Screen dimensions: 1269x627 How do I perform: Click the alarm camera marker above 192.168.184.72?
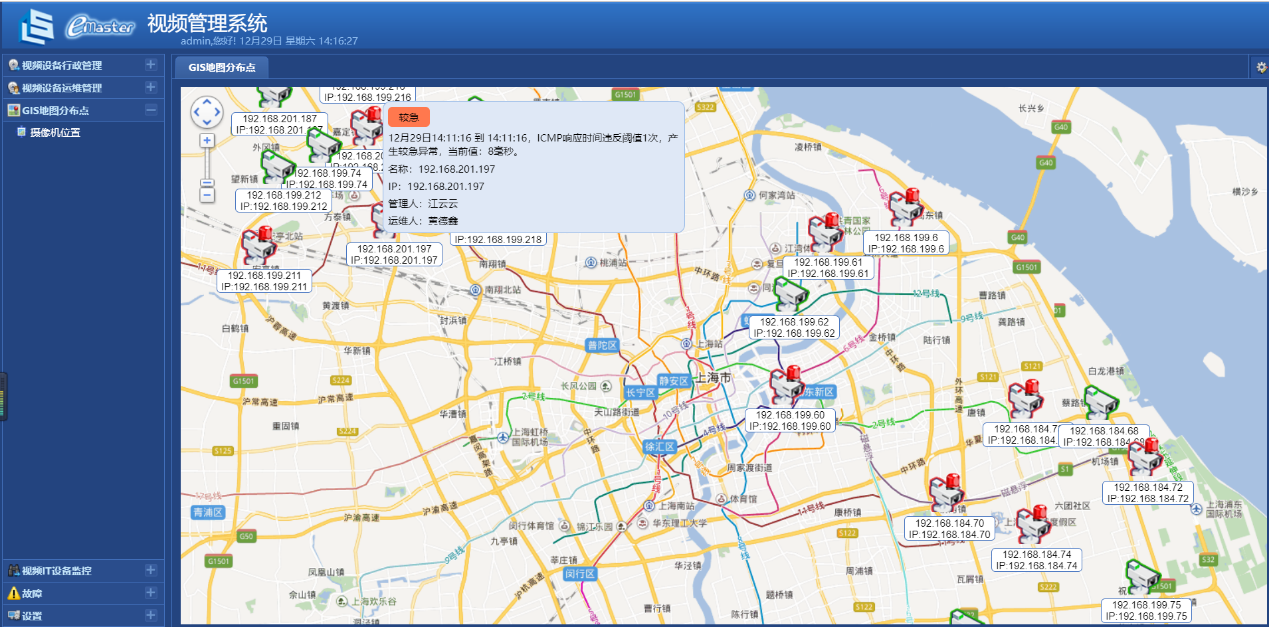1146,459
